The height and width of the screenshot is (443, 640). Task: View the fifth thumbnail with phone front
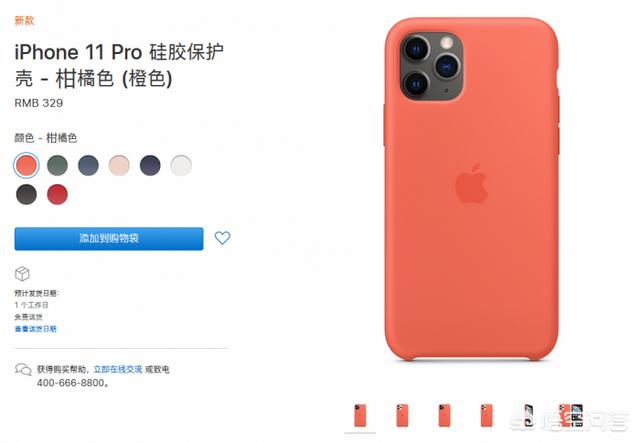pos(529,416)
